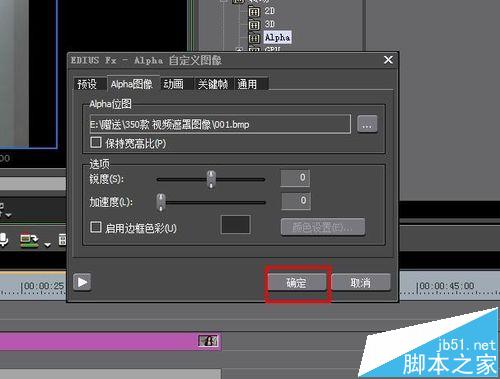The height and width of the screenshot is (379, 500).
Task: Click the 锐度 value field
Action: point(295,178)
